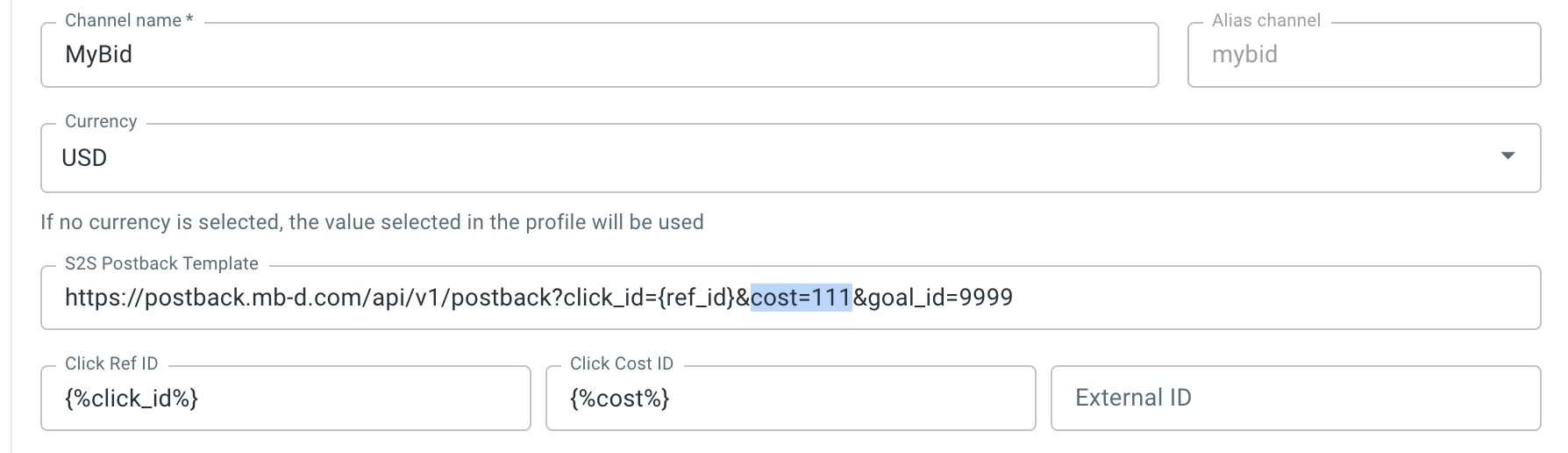This screenshot has height=453, width=1568.
Task: Click the "Channel name *" label
Action: 129,20
